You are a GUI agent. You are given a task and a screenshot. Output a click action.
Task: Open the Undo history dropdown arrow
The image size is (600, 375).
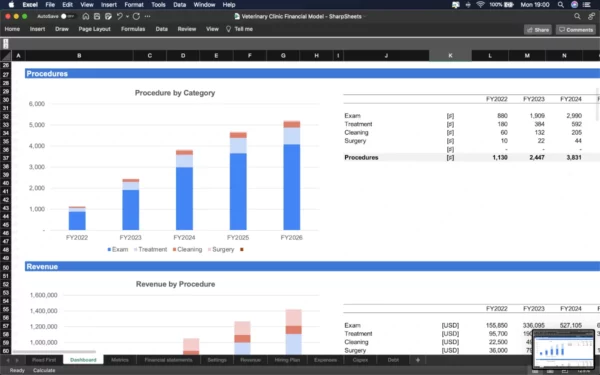tap(127, 16)
